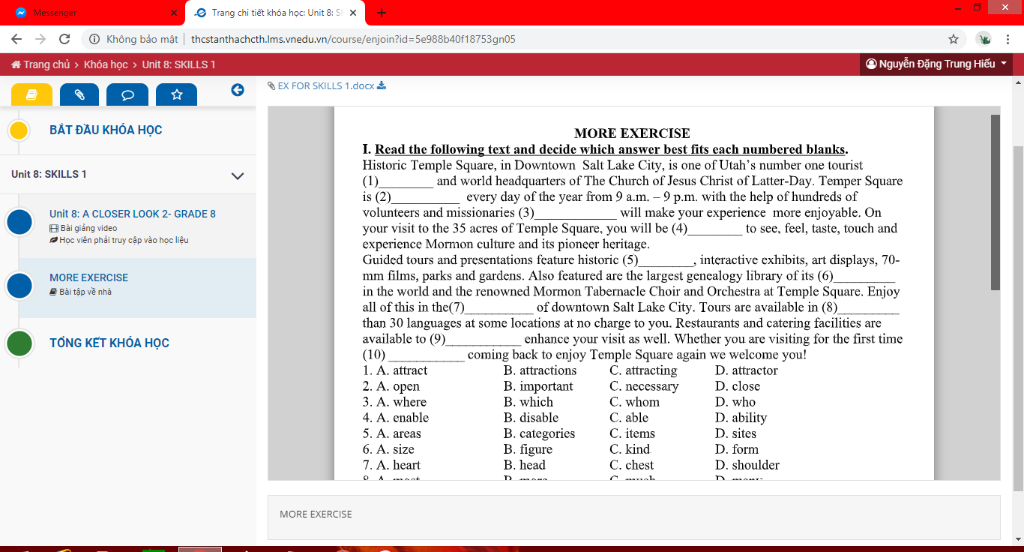The width and height of the screenshot is (1024, 552).
Task: Click answer option 'B. figure'
Action: pos(528,449)
